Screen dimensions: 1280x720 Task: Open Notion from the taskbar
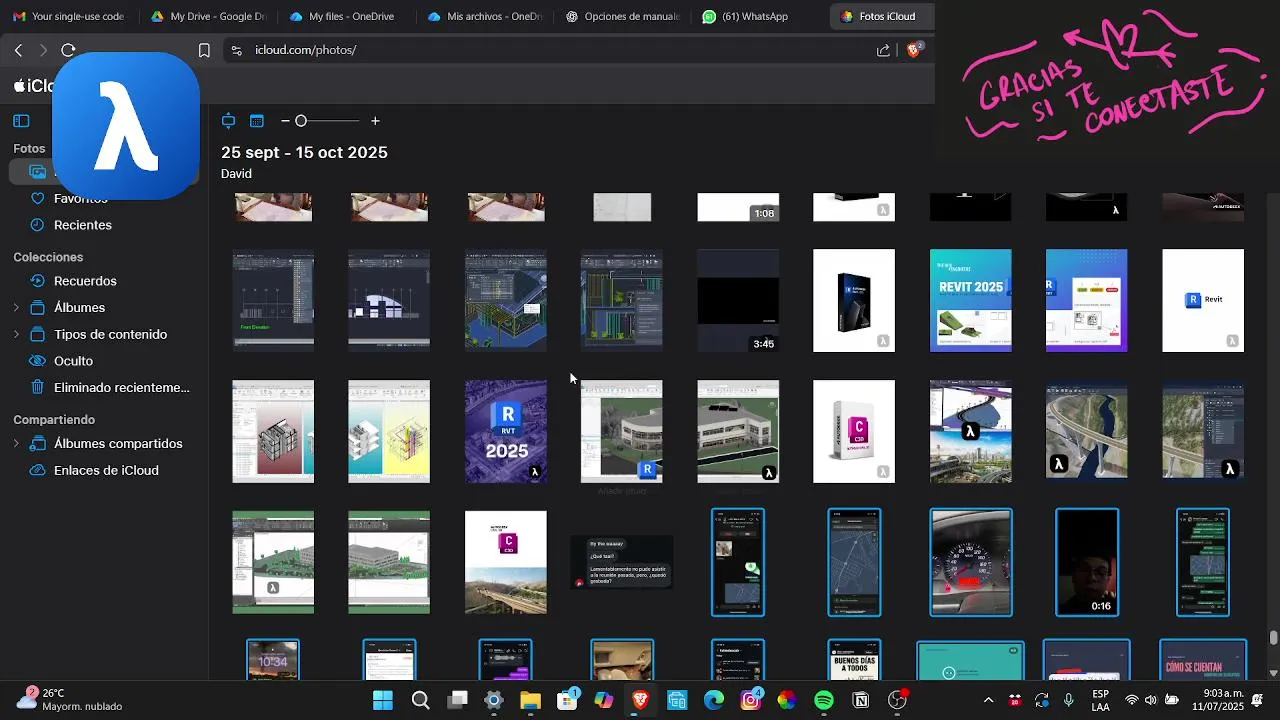pyautogui.click(x=861, y=700)
